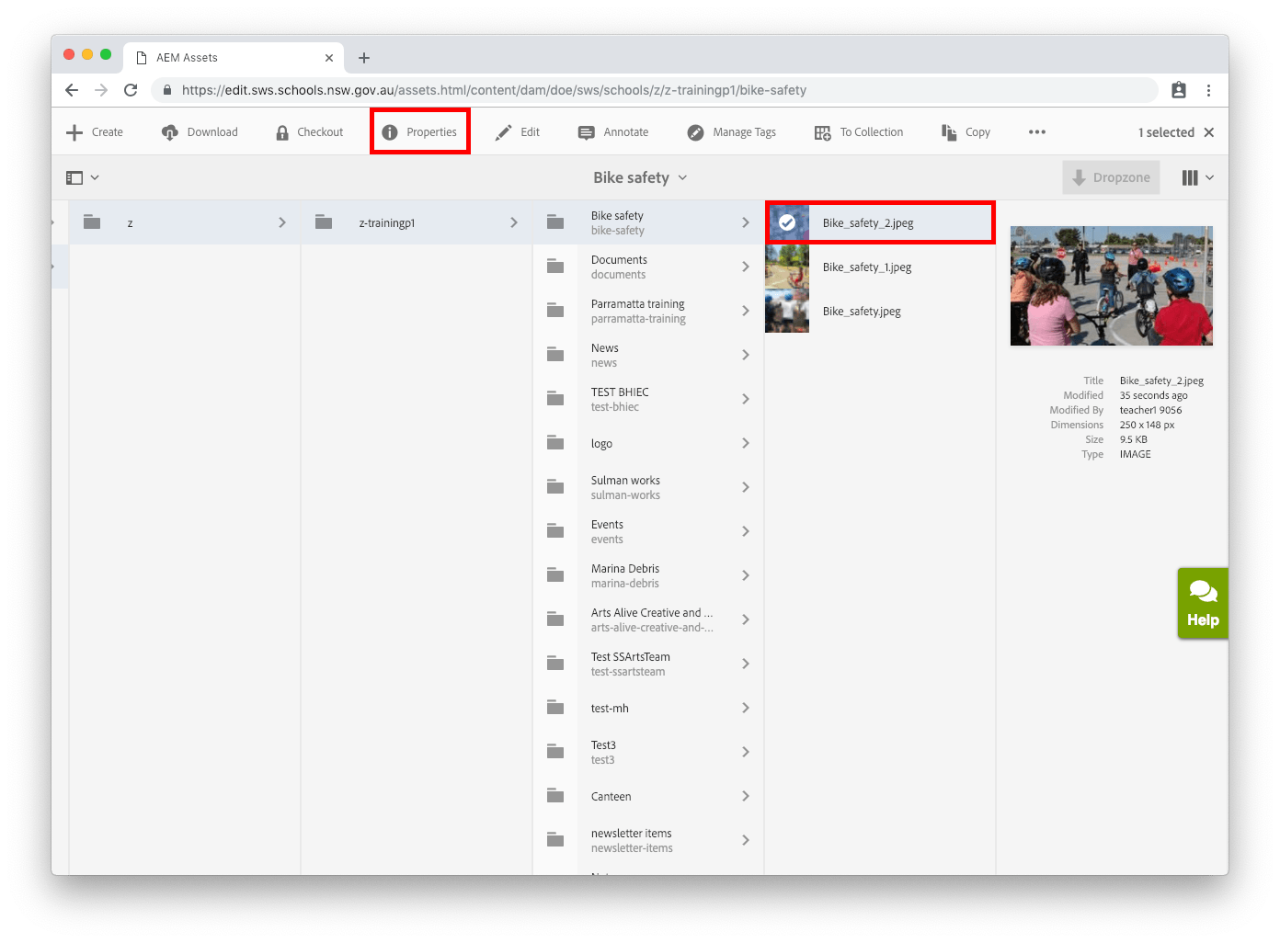Open the newsletter items folder name
This screenshot has height=943, width=1280.
tap(631, 833)
